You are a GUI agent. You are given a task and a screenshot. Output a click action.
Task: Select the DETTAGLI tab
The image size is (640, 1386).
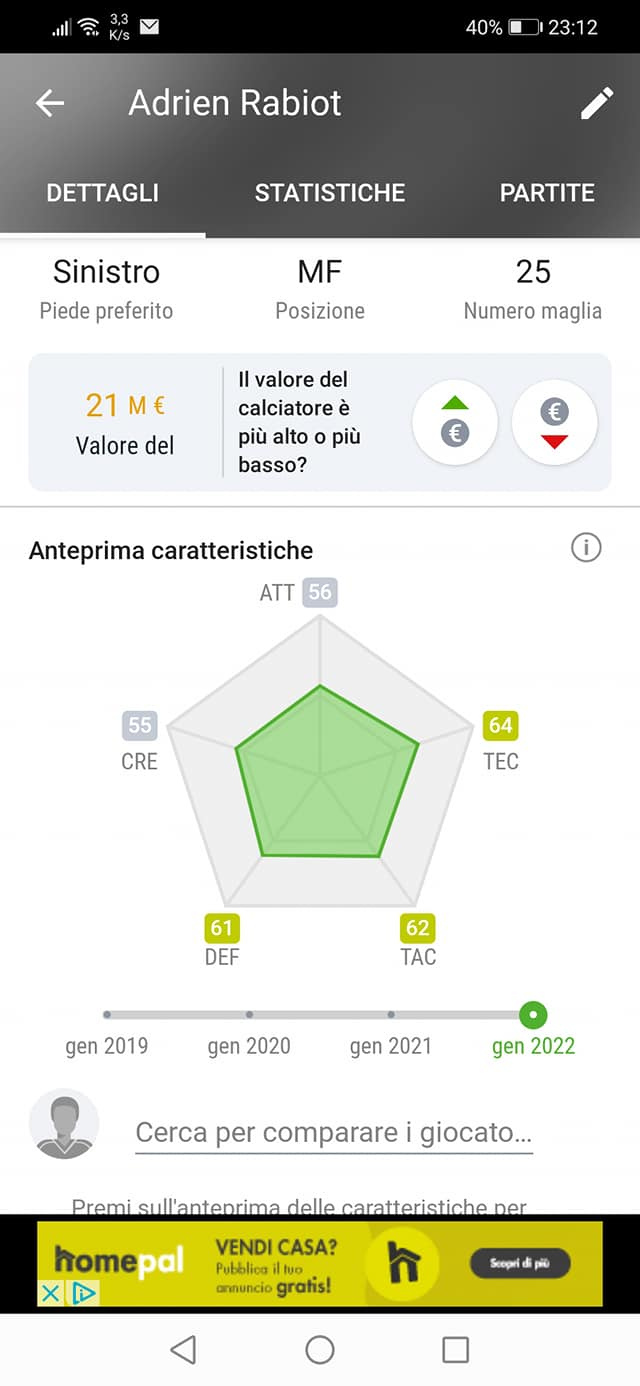coord(102,193)
